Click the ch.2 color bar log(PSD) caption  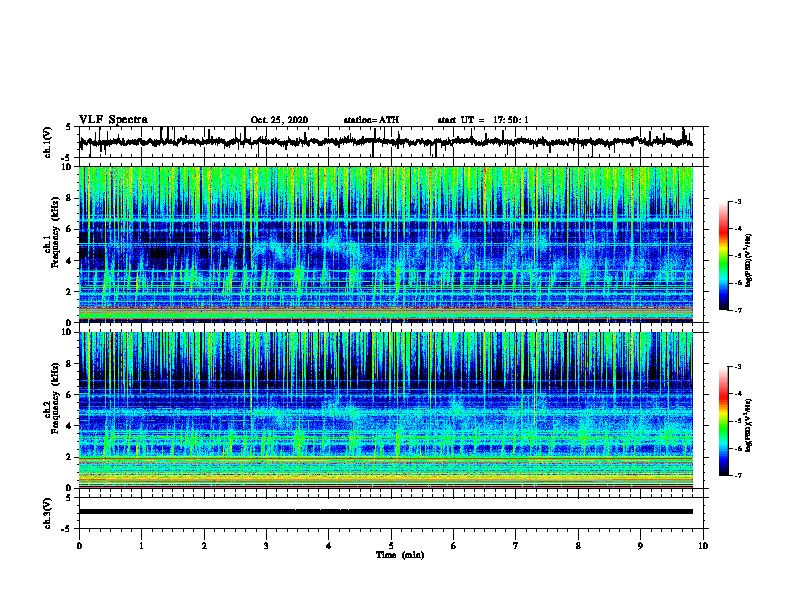click(749, 425)
